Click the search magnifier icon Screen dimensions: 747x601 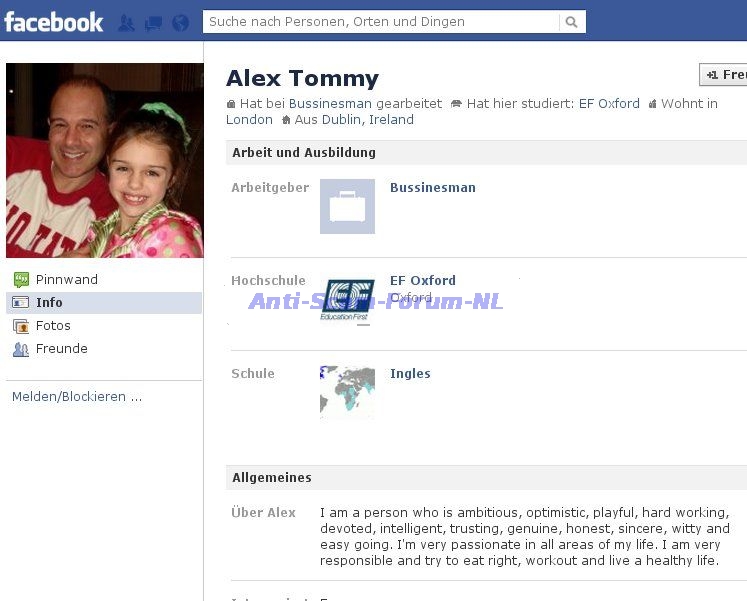[x=572, y=22]
